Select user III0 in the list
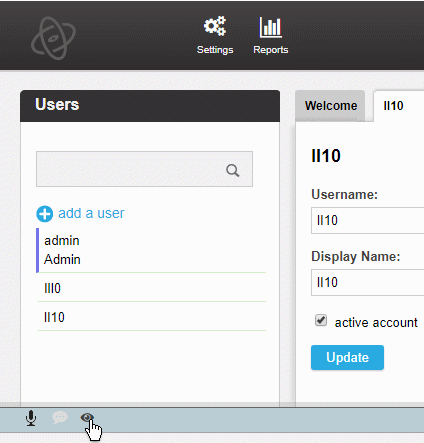Image resolution: width=424 pixels, height=443 pixels. point(152,288)
